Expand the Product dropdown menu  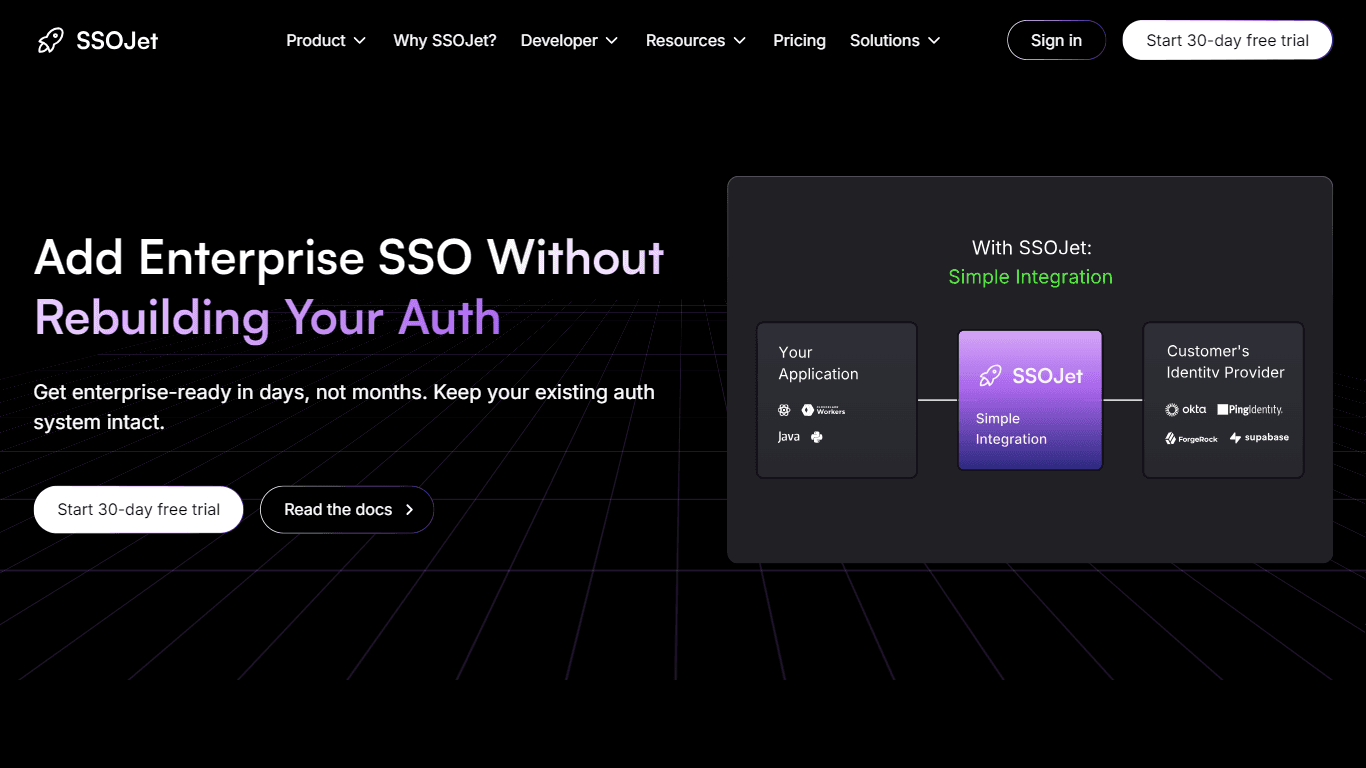point(326,41)
